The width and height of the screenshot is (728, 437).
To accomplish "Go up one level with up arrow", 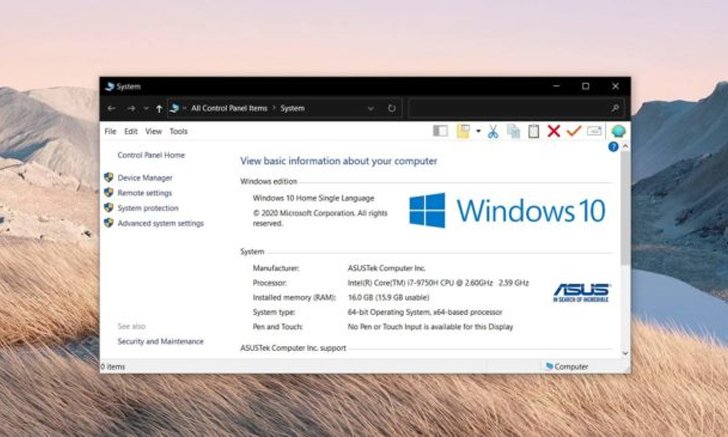I will click(x=159, y=108).
